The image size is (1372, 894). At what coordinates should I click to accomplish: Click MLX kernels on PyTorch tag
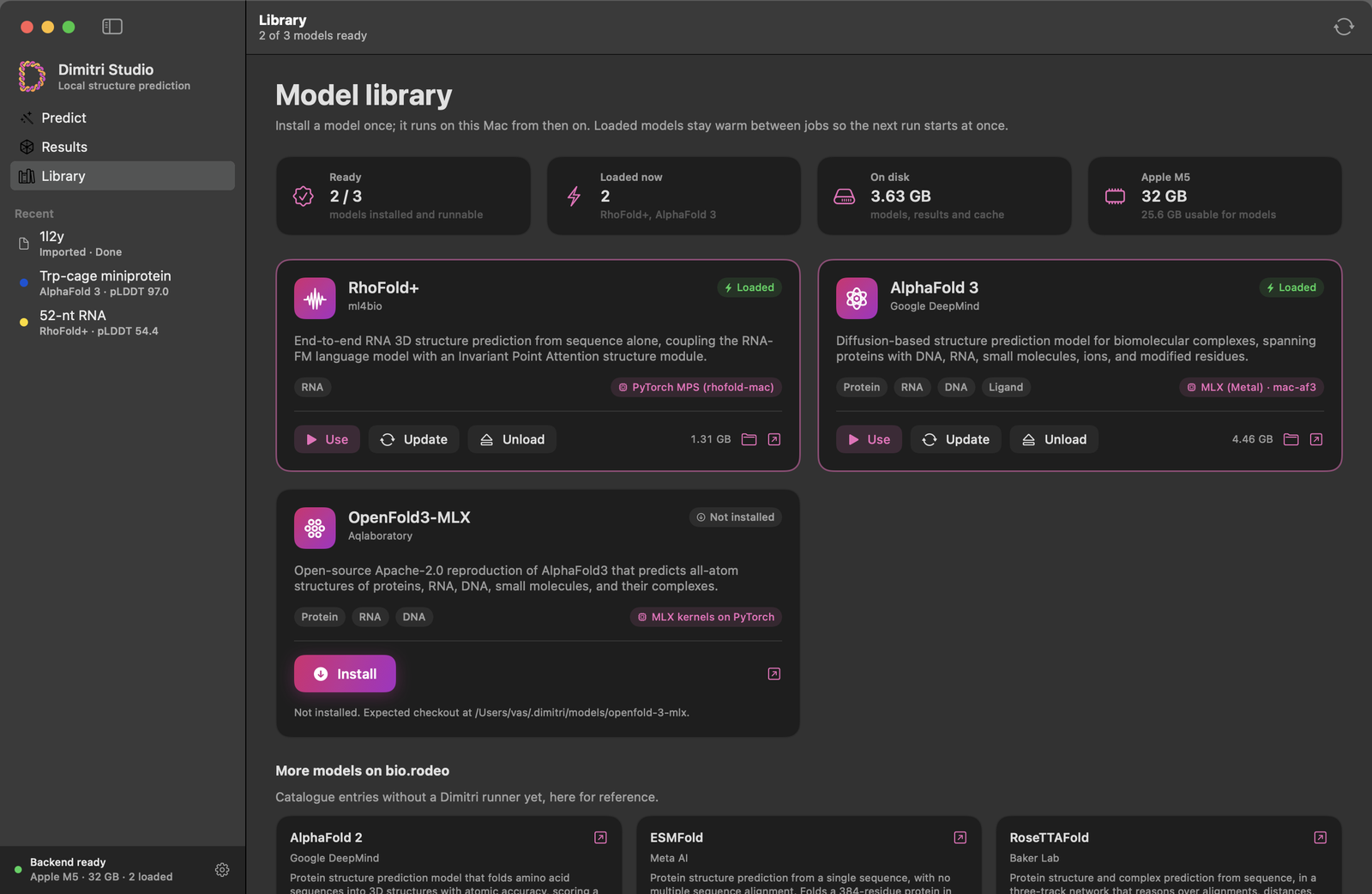pos(706,617)
